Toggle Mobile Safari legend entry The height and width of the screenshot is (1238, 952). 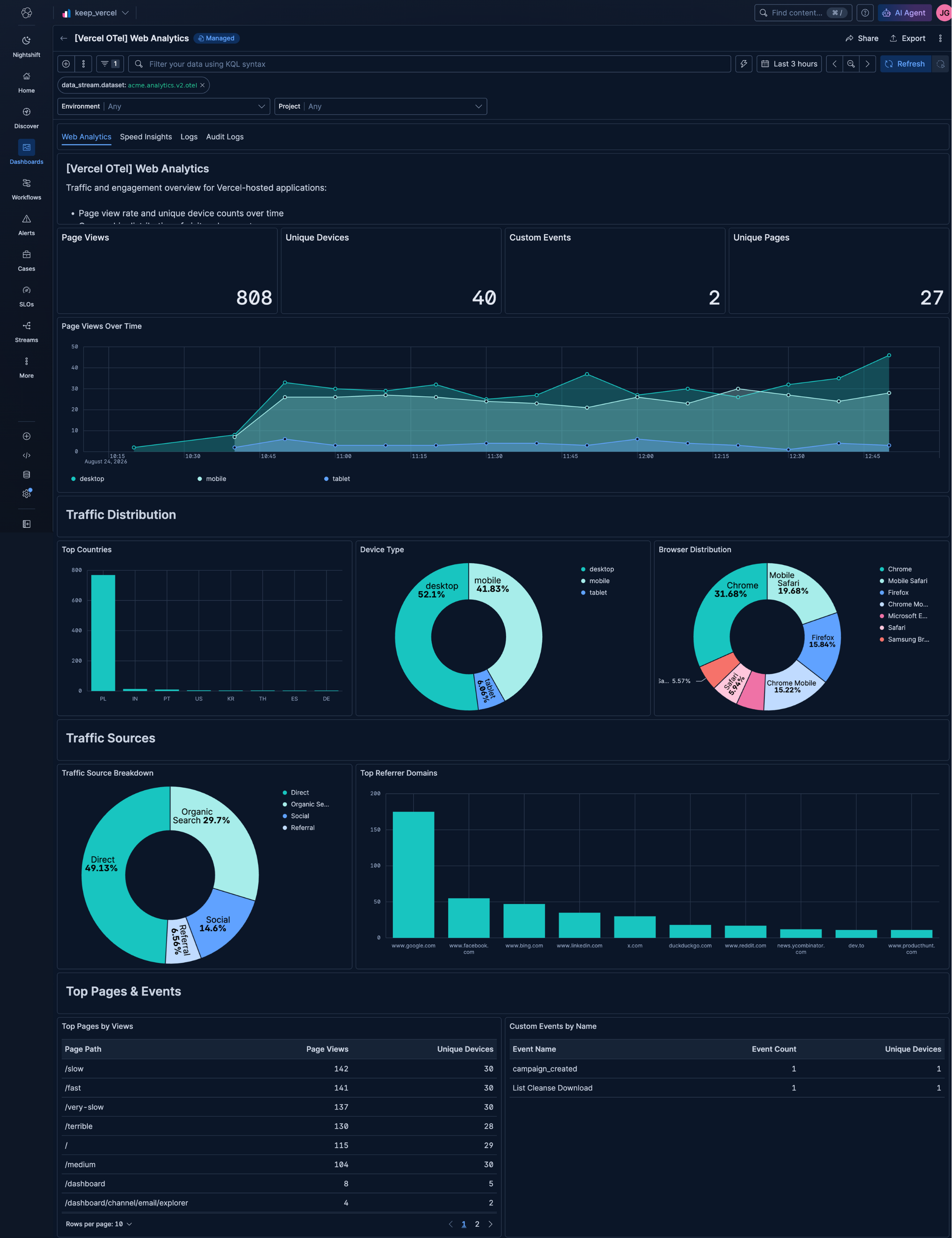903,581
